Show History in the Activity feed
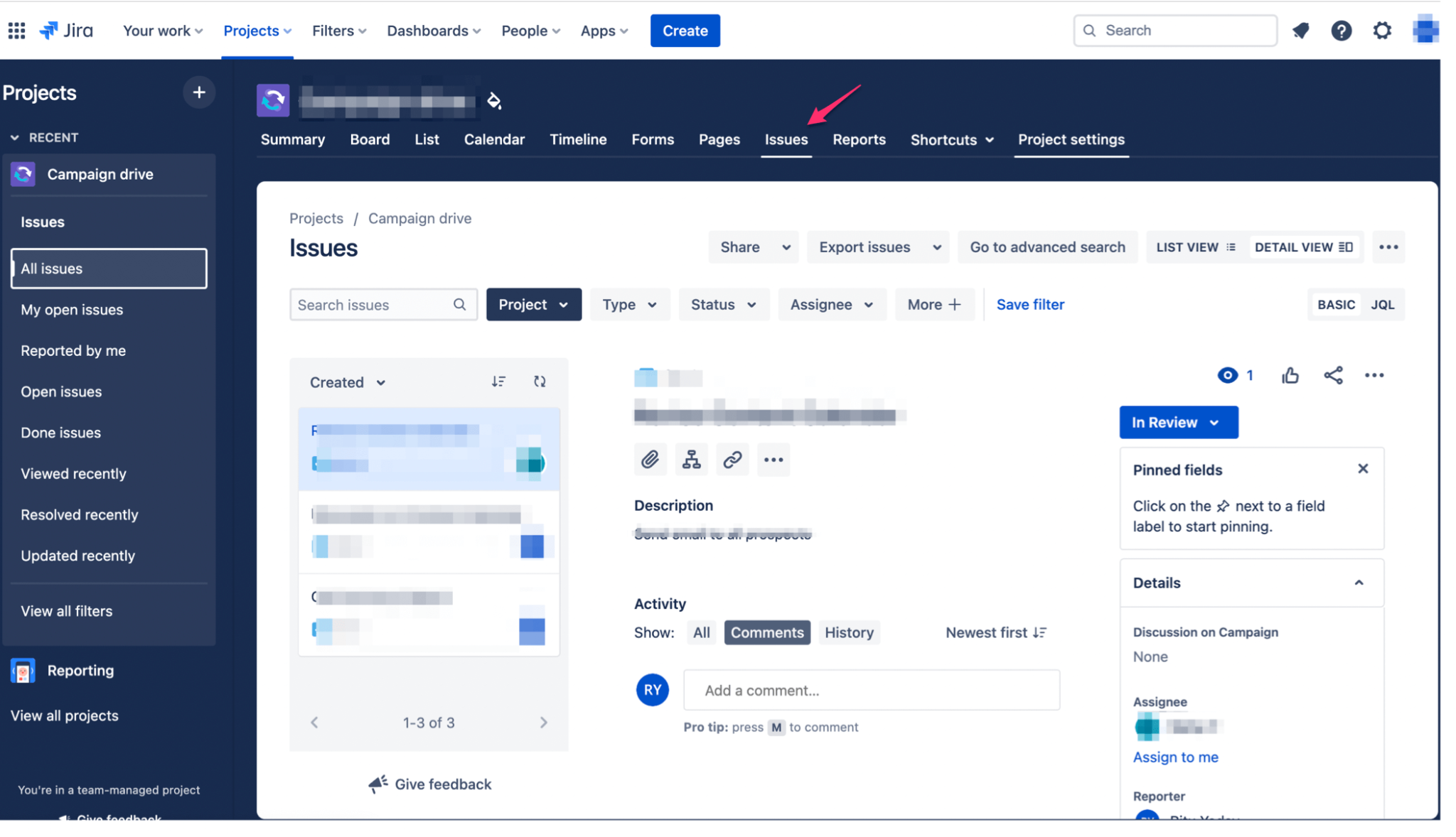Screen dimensions: 1456x837 [x=850, y=632]
